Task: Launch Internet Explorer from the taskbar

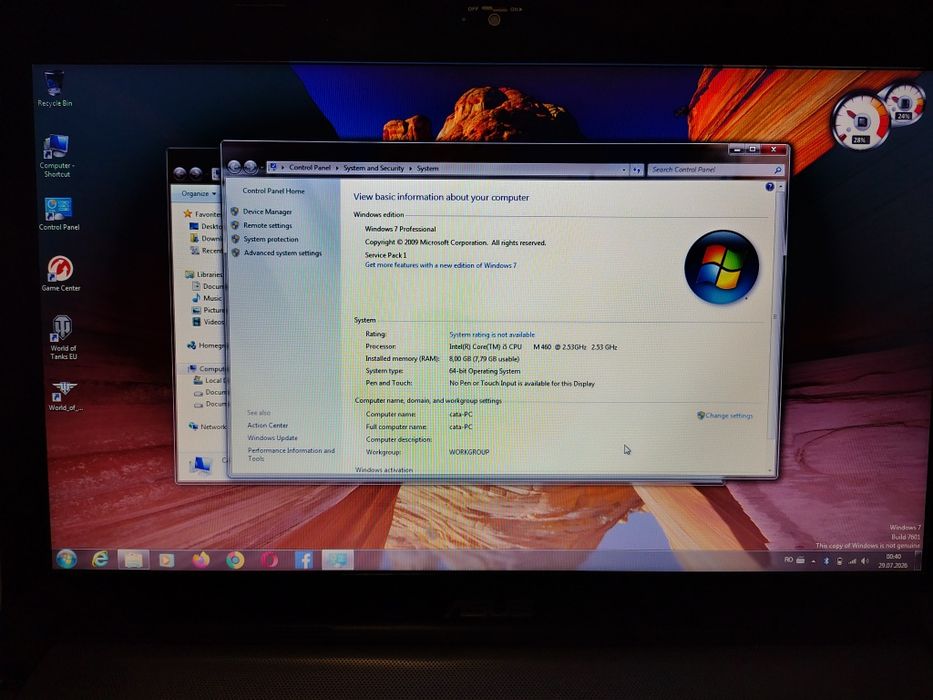Action: point(100,559)
